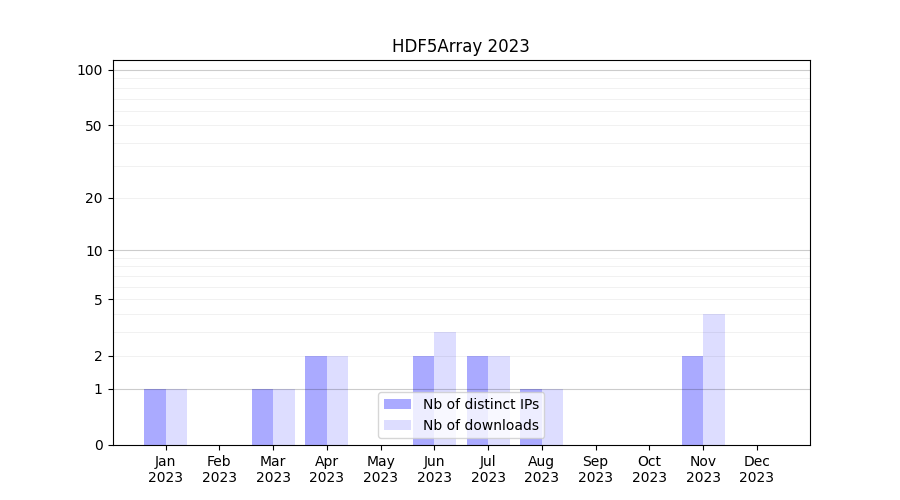Click the 20 tick on y-axis

pos(94,198)
